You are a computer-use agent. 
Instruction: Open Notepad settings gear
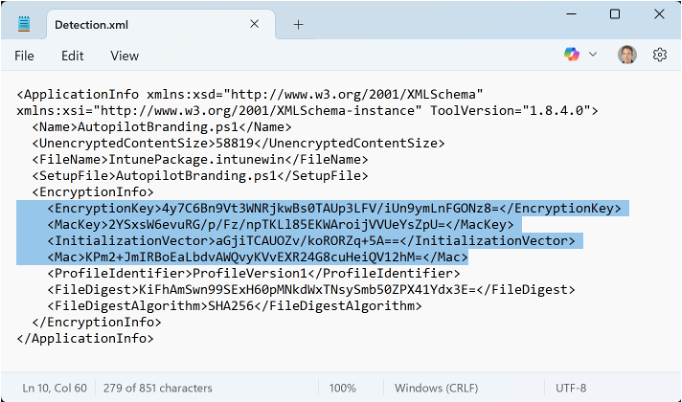(660, 55)
